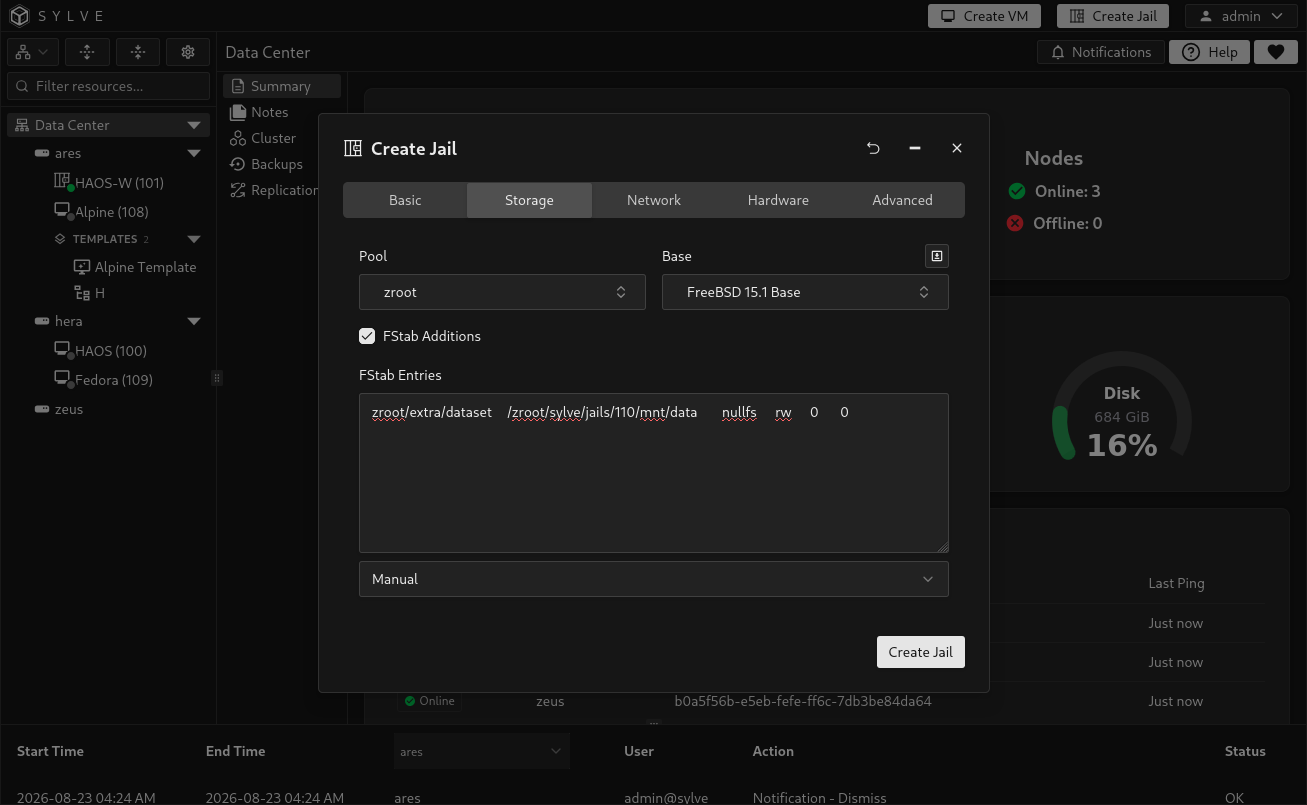Select Summary in the side menu
1307x805 pixels.
282,86
